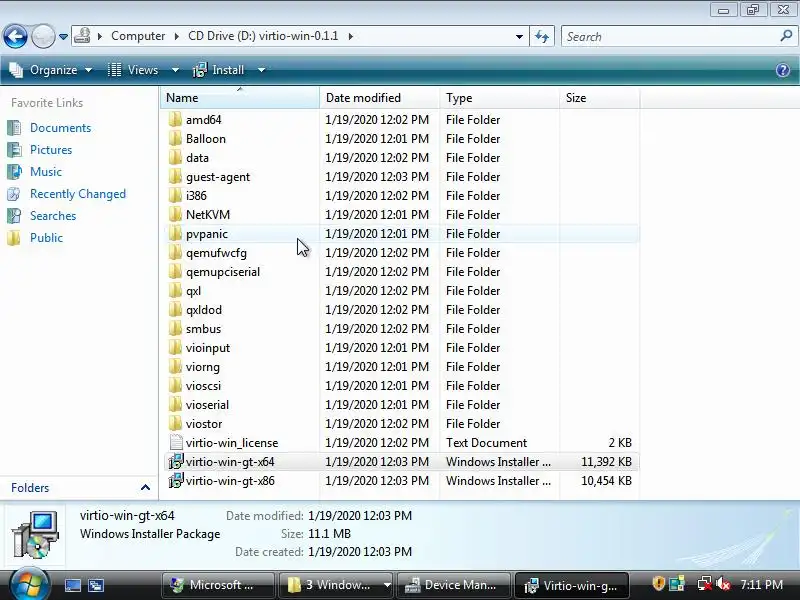The image size is (800, 600).
Task: Select the vioserial folder name
Action: tap(207, 405)
